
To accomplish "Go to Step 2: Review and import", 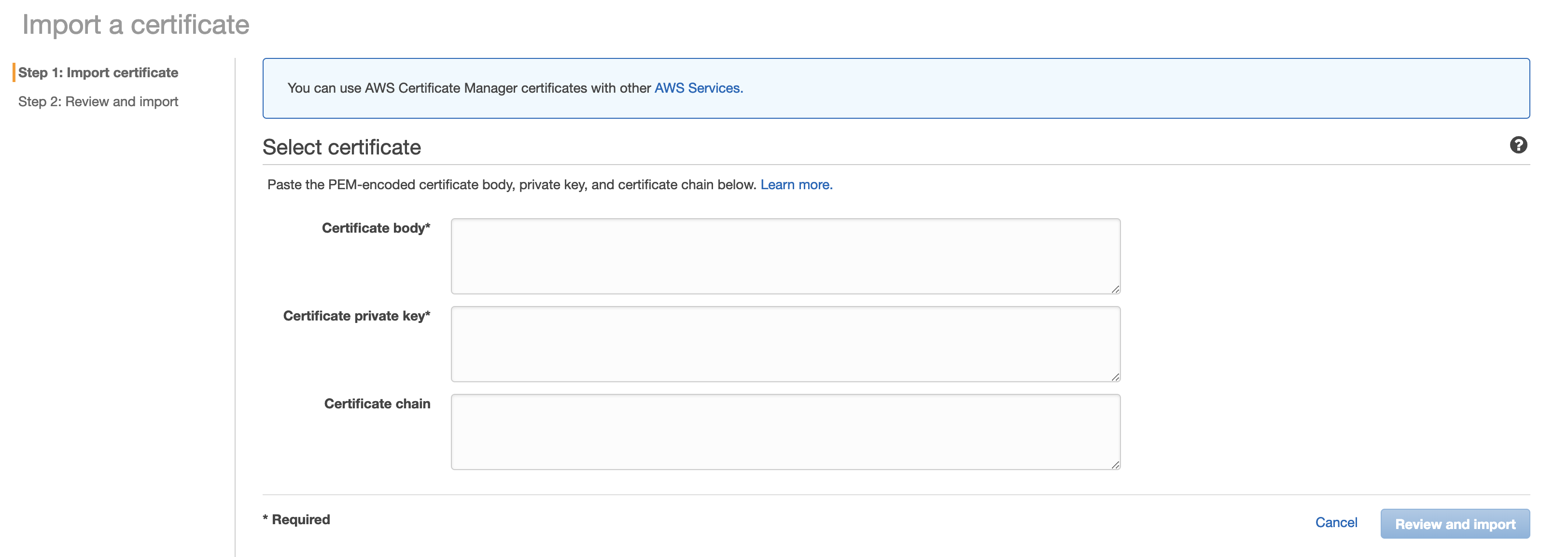I will click(98, 102).
